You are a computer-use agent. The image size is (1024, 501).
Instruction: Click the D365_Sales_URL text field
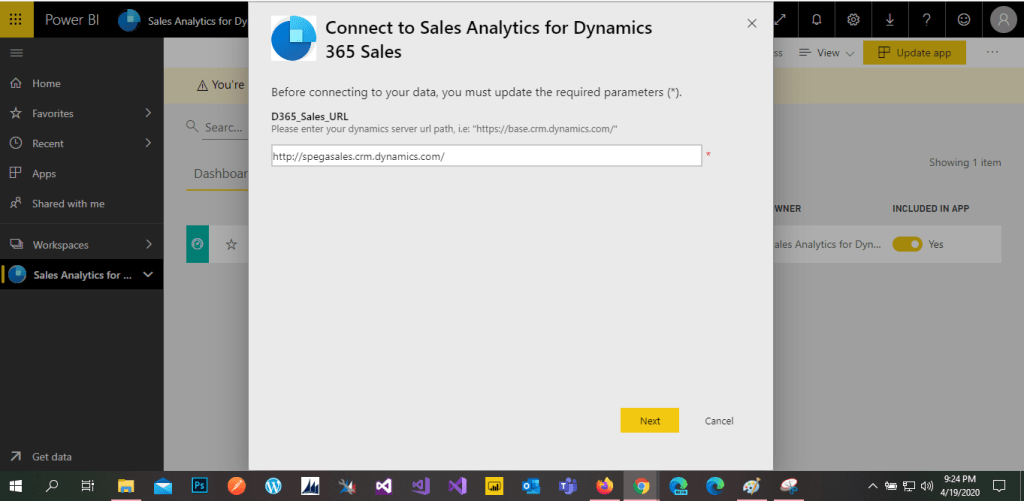486,156
